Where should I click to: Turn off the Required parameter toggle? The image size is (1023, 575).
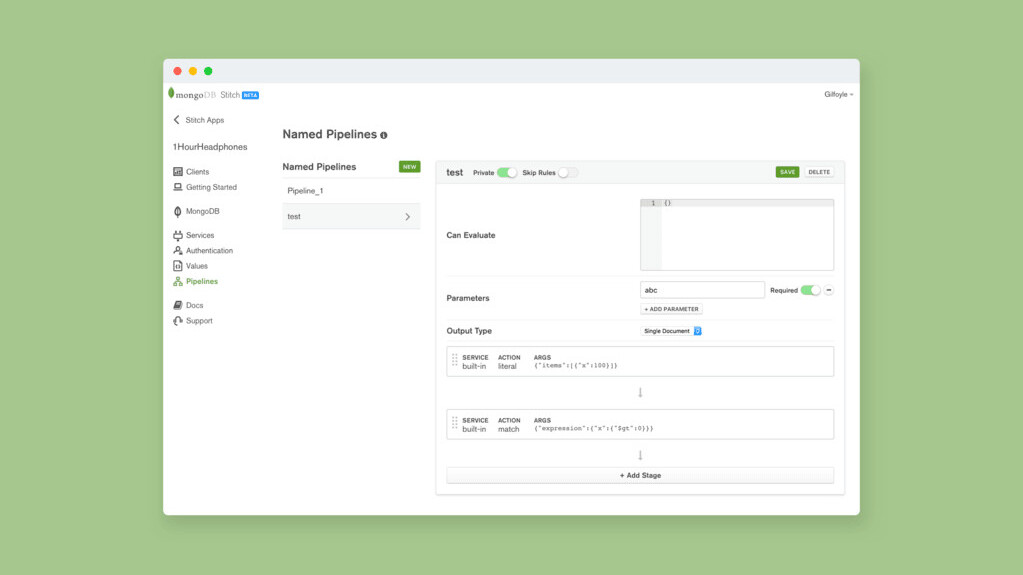click(x=810, y=290)
